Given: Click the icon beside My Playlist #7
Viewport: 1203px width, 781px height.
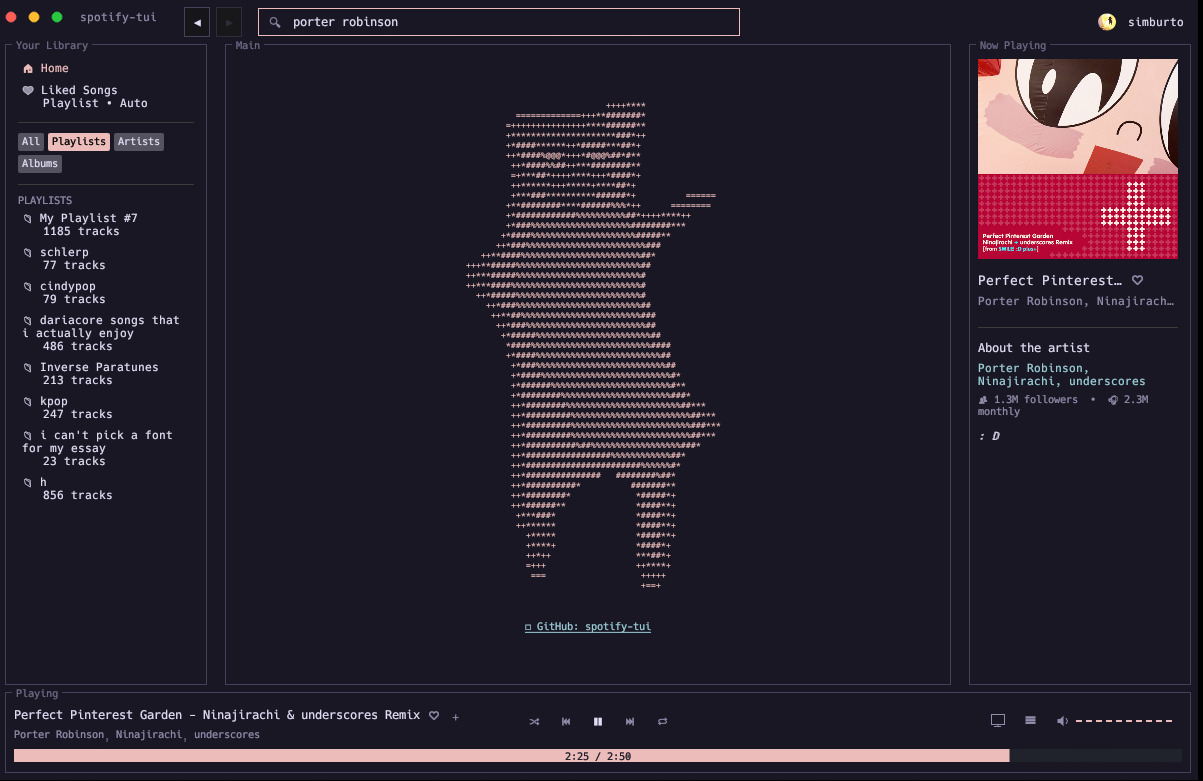Looking at the screenshot, I should pos(28,219).
